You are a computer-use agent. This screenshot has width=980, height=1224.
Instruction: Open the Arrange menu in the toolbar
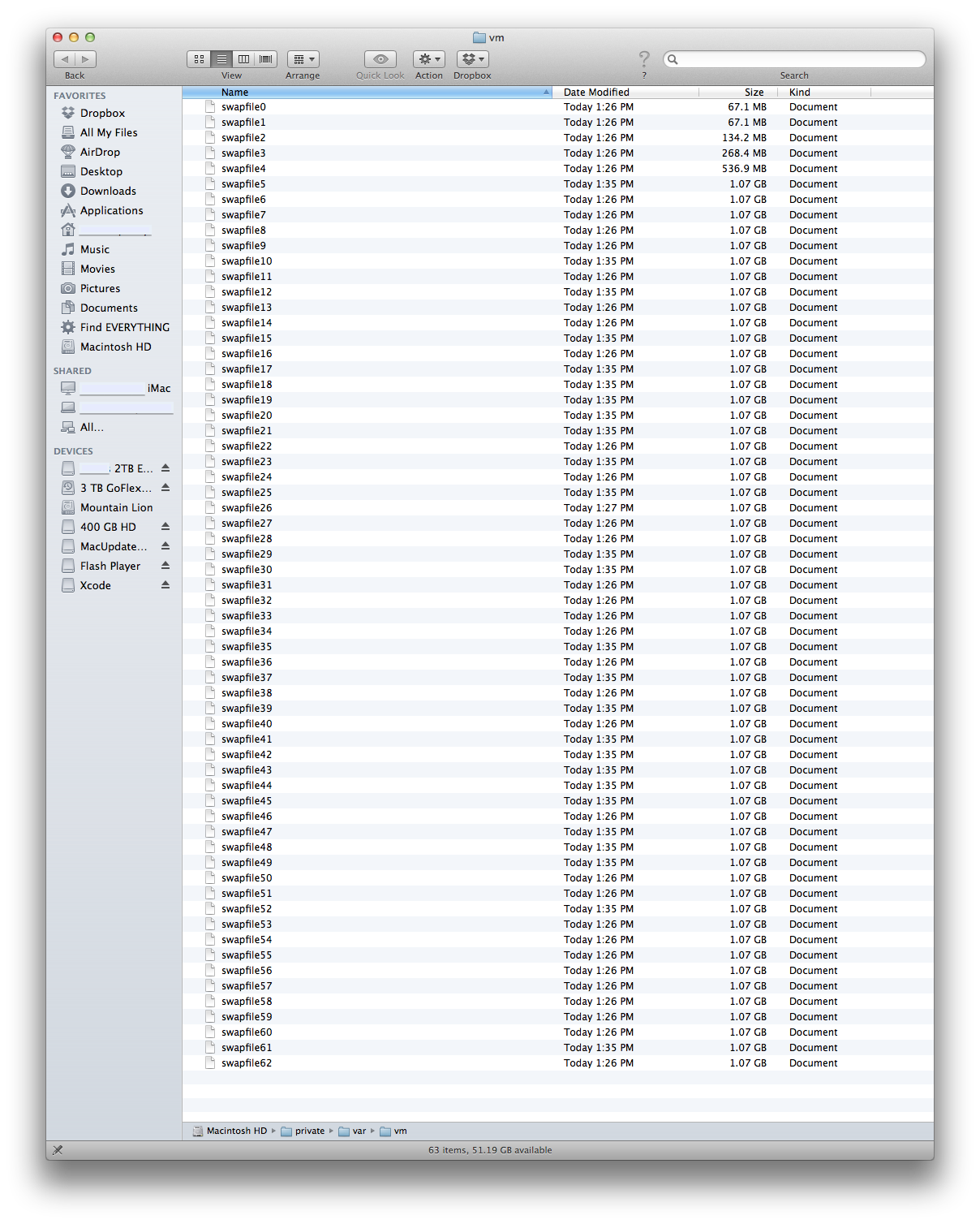(x=303, y=58)
